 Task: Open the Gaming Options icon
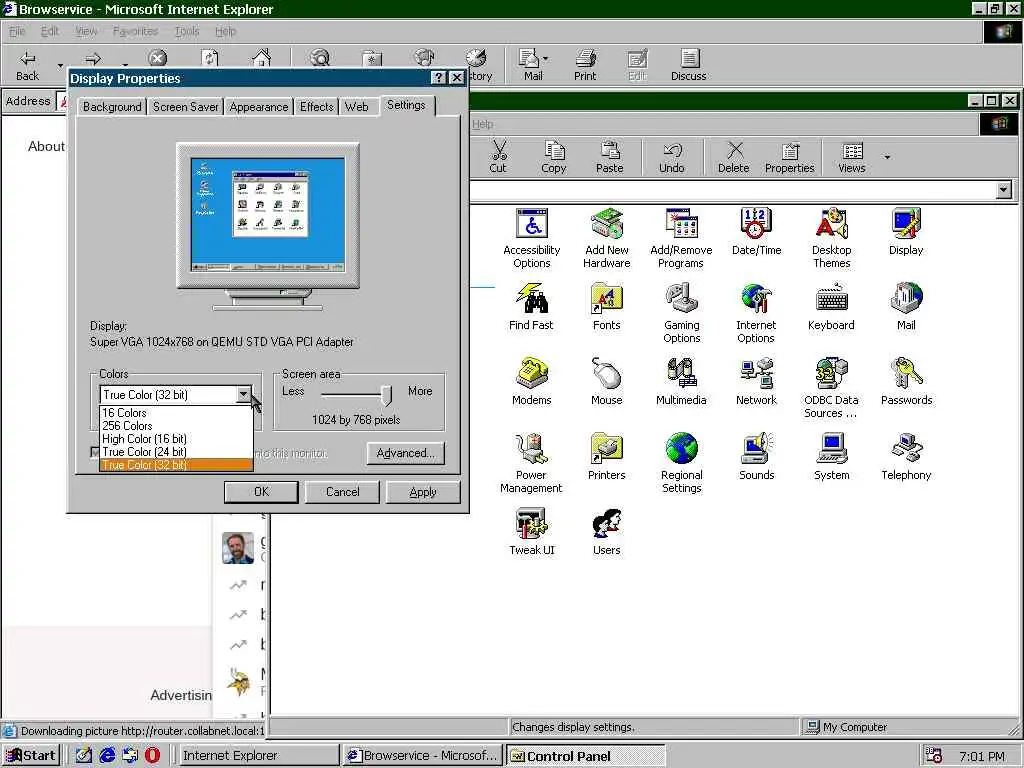tap(682, 313)
